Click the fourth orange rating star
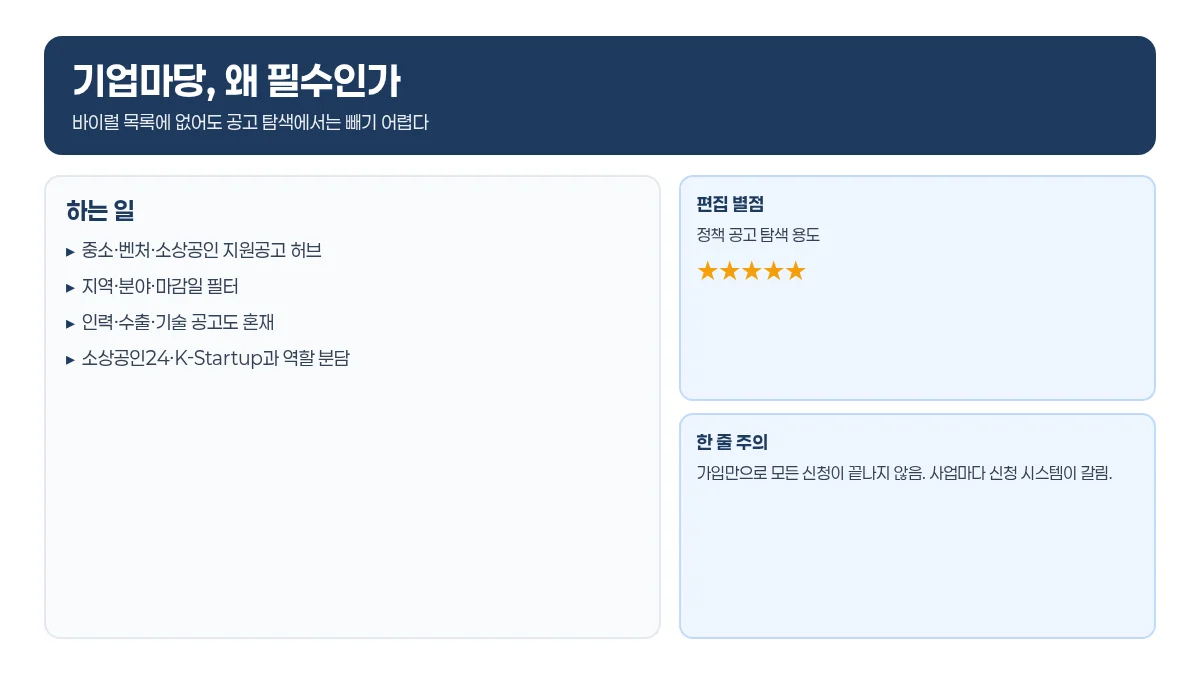 pos(774,271)
